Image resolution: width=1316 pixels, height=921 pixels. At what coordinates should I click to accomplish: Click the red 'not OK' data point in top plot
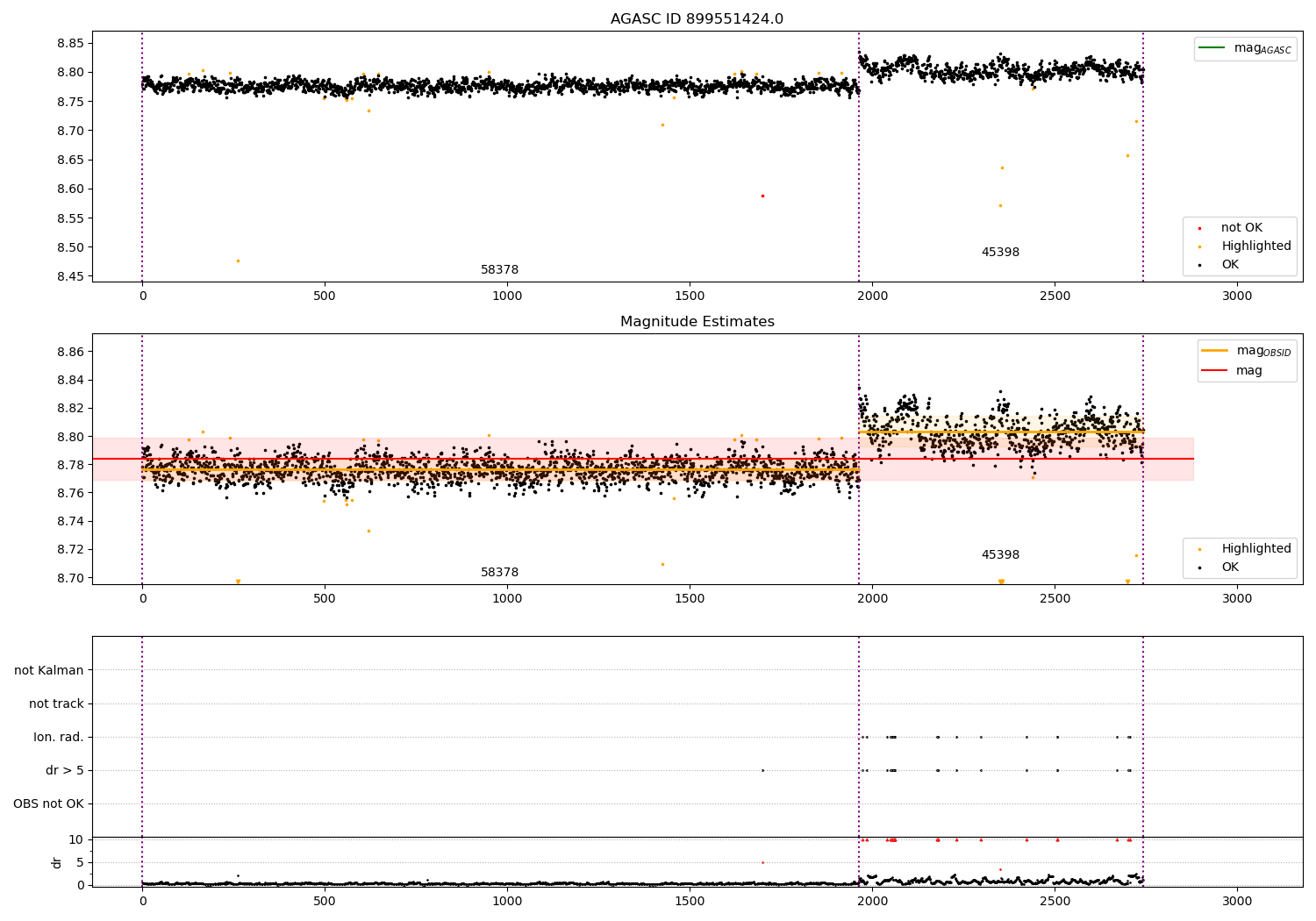point(762,196)
